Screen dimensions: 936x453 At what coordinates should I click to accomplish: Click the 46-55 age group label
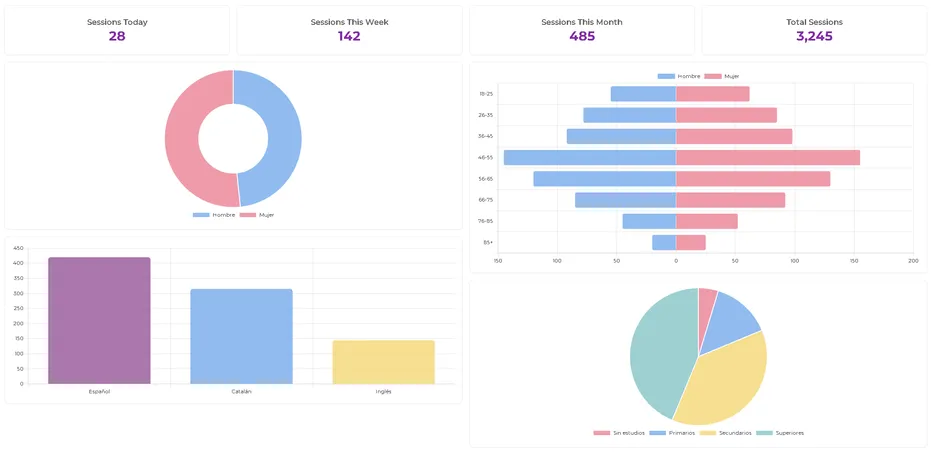(485, 158)
